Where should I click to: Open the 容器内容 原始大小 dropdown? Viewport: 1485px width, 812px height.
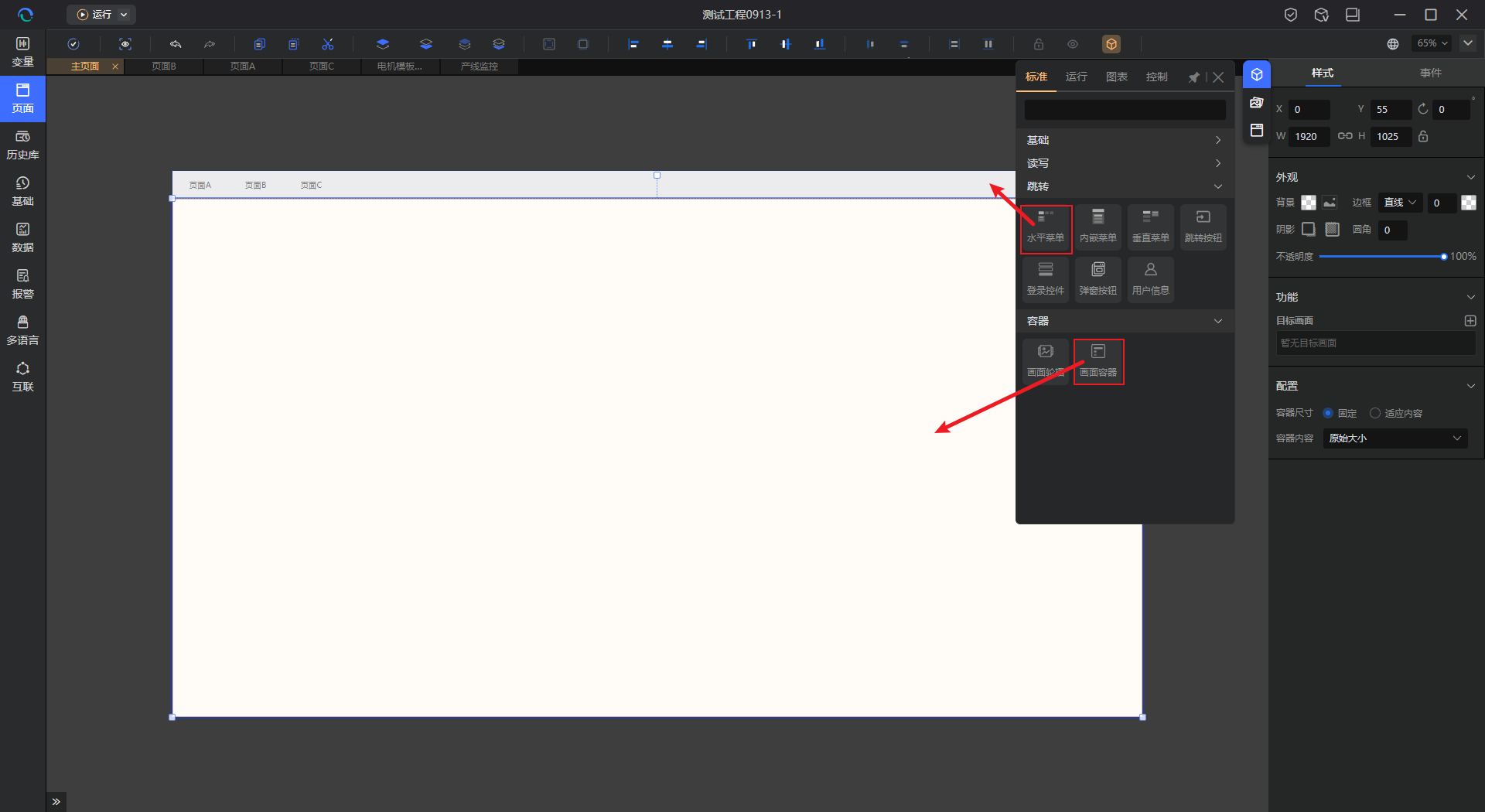(1395, 438)
